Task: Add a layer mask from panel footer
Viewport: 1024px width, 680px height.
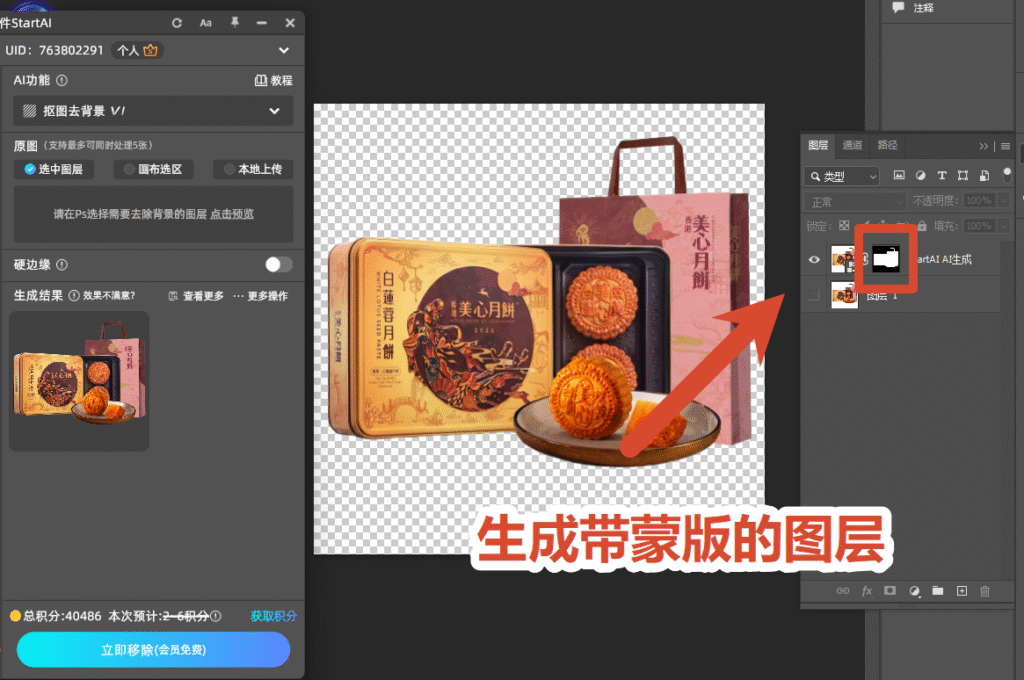Action: coord(889,591)
